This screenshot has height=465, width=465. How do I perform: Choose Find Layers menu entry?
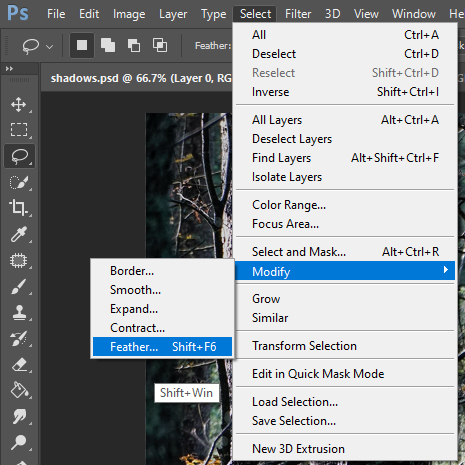[345, 158]
